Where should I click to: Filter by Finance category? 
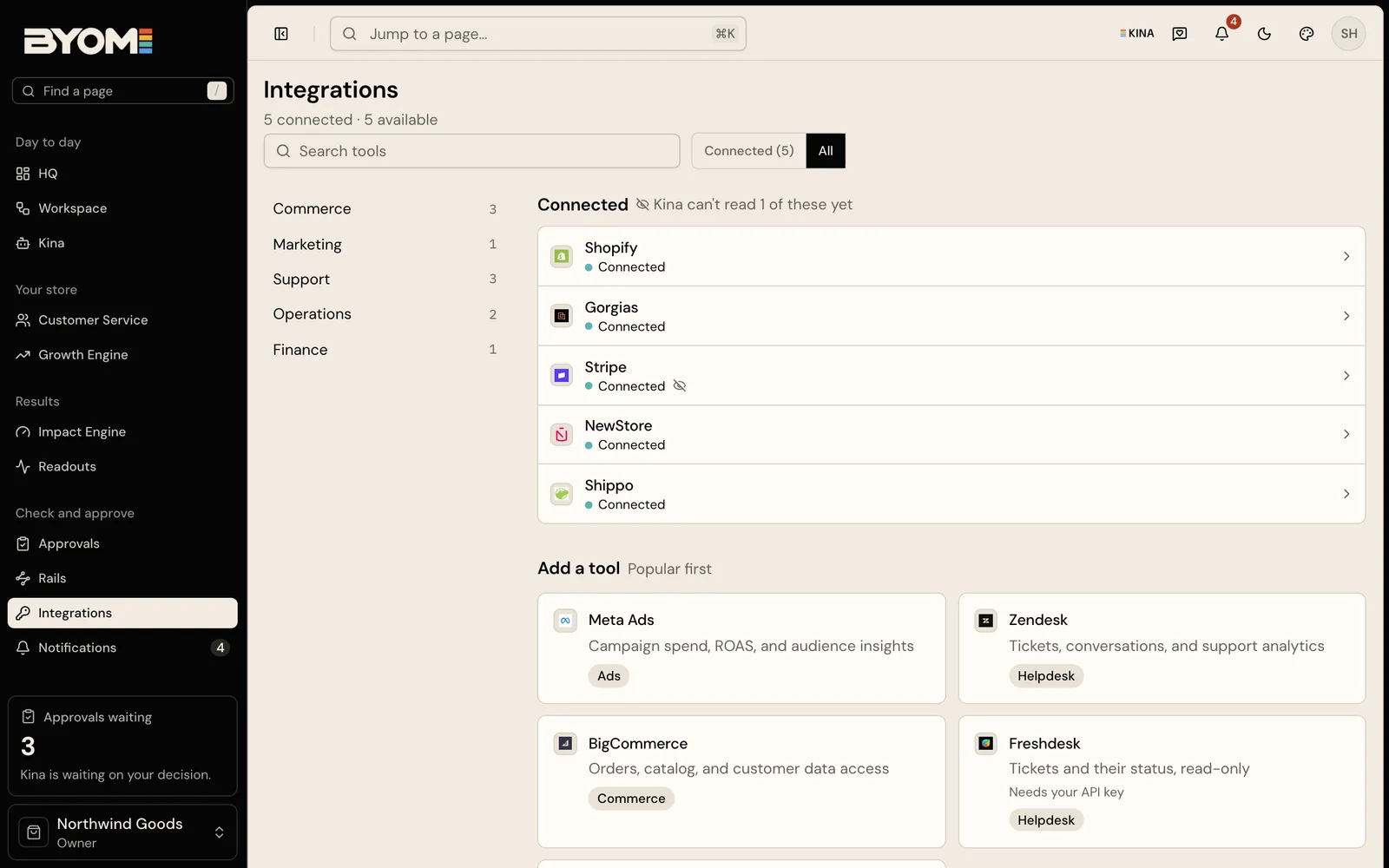(x=385, y=349)
